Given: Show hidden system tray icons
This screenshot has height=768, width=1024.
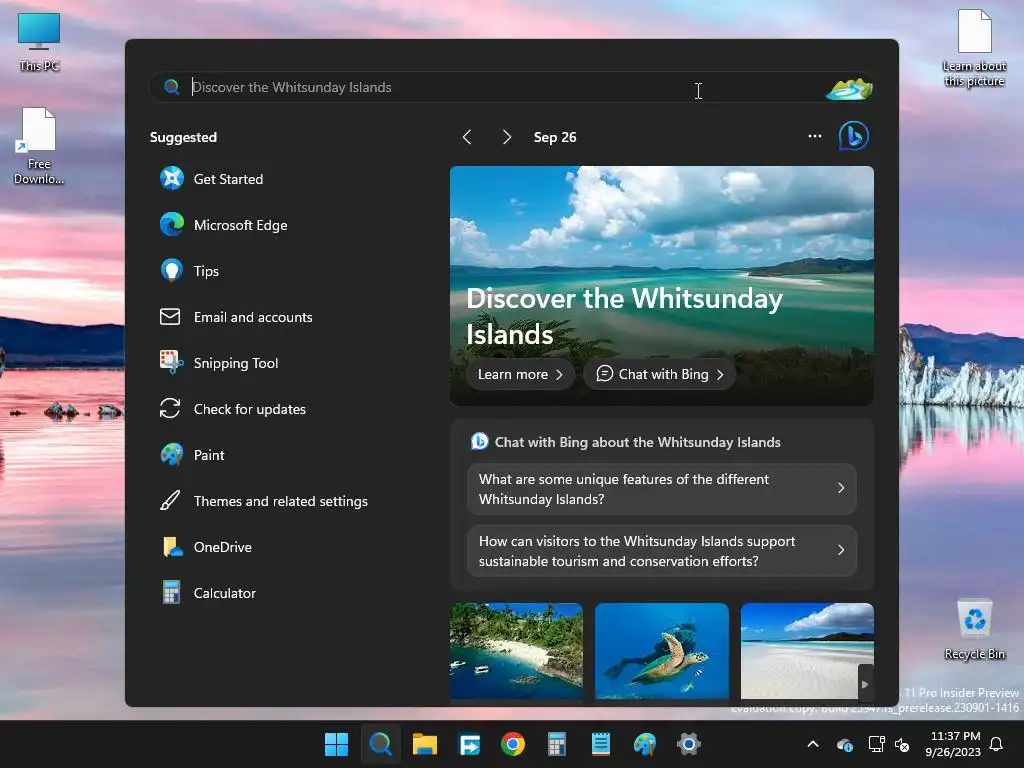Looking at the screenshot, I should [x=813, y=744].
